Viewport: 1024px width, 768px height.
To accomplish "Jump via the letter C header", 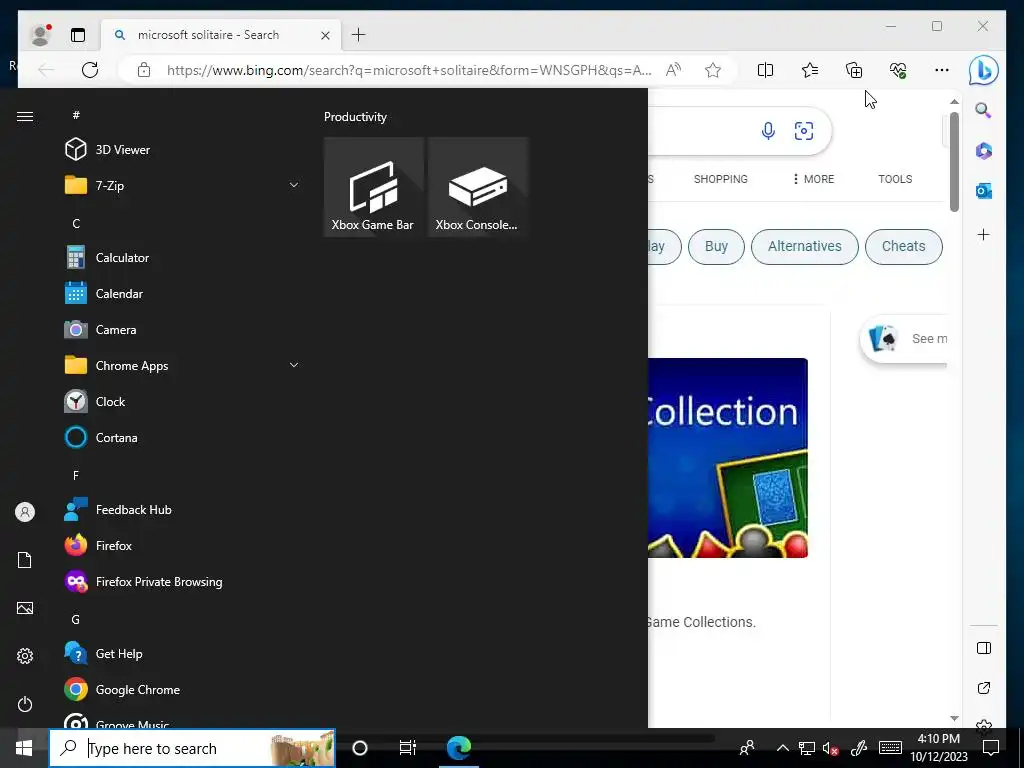I will pos(76,223).
